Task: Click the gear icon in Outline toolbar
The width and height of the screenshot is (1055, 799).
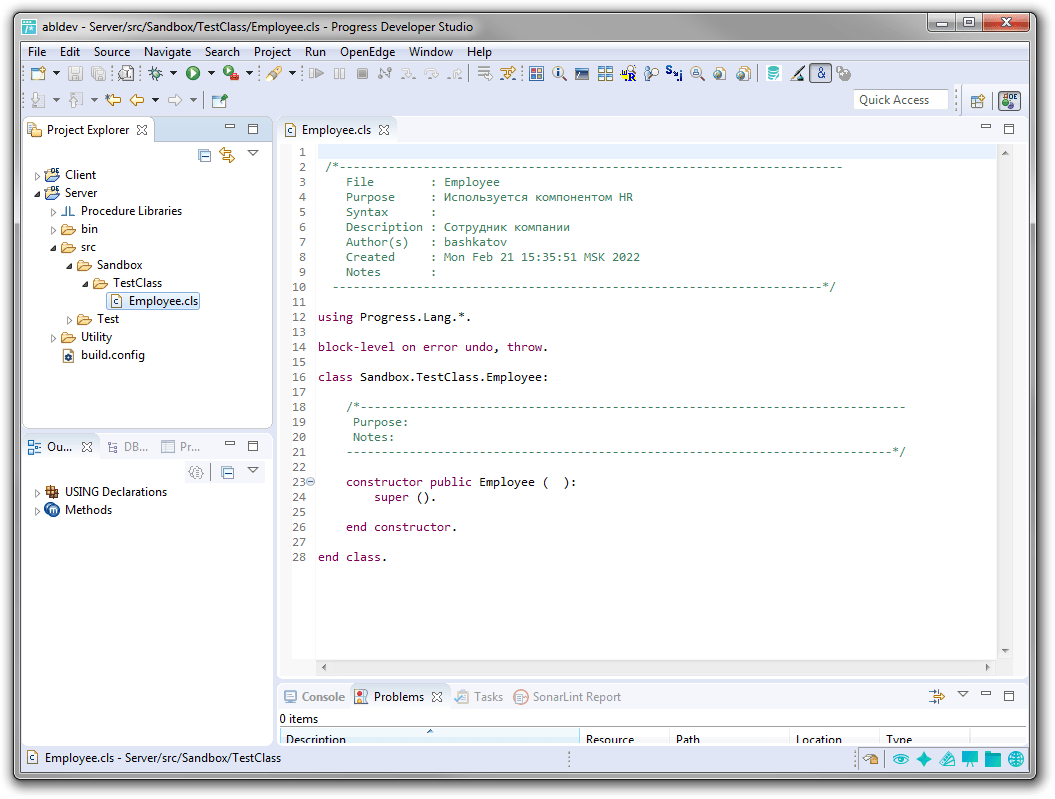Action: tap(196, 472)
